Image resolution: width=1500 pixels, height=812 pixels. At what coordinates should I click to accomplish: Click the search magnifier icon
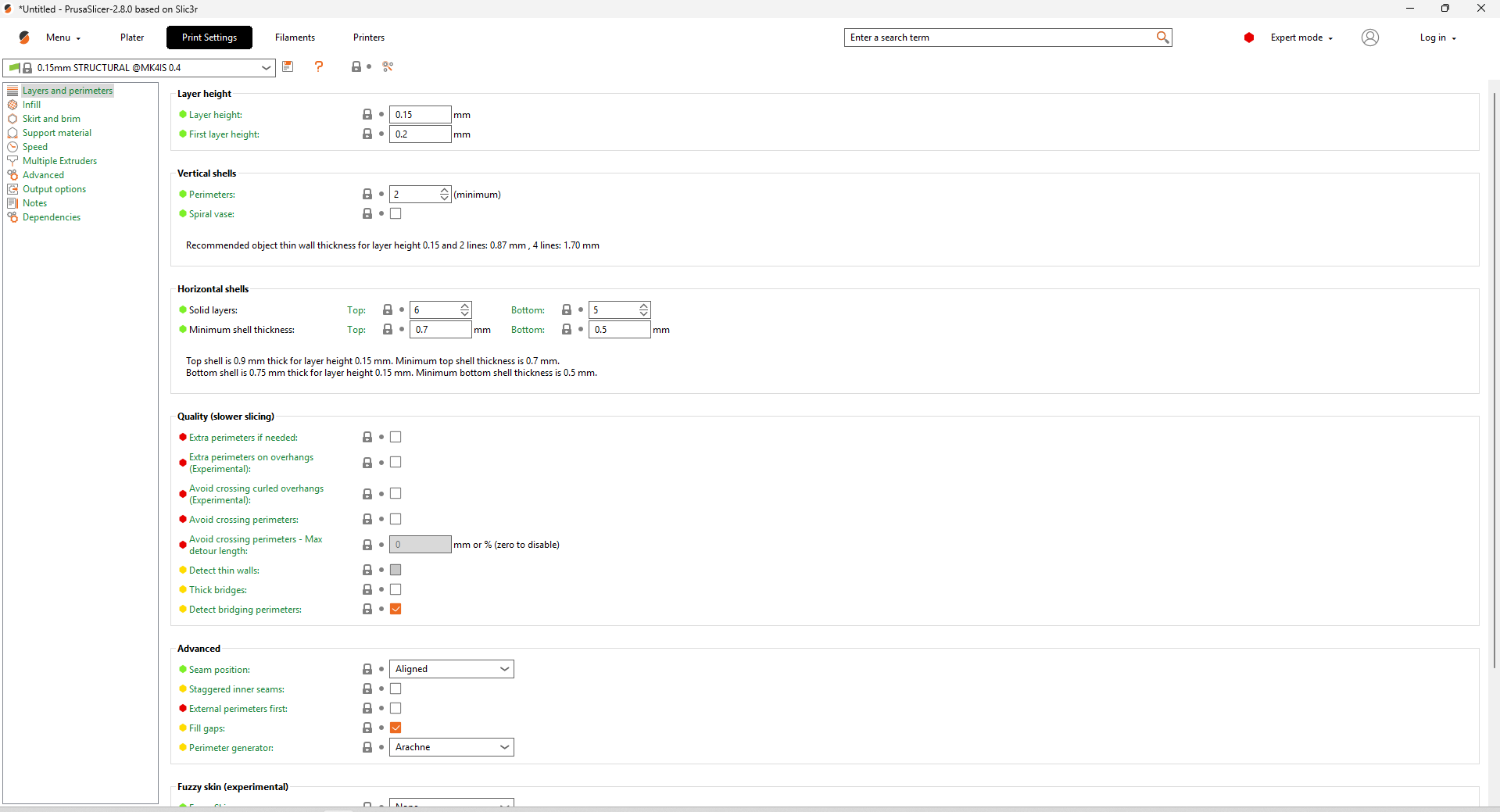click(1162, 38)
